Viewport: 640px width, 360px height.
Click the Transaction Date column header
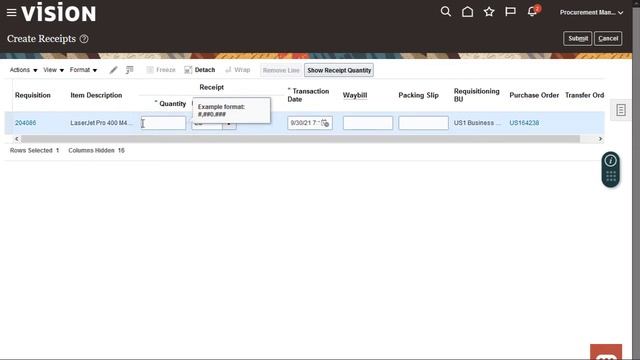(x=308, y=95)
